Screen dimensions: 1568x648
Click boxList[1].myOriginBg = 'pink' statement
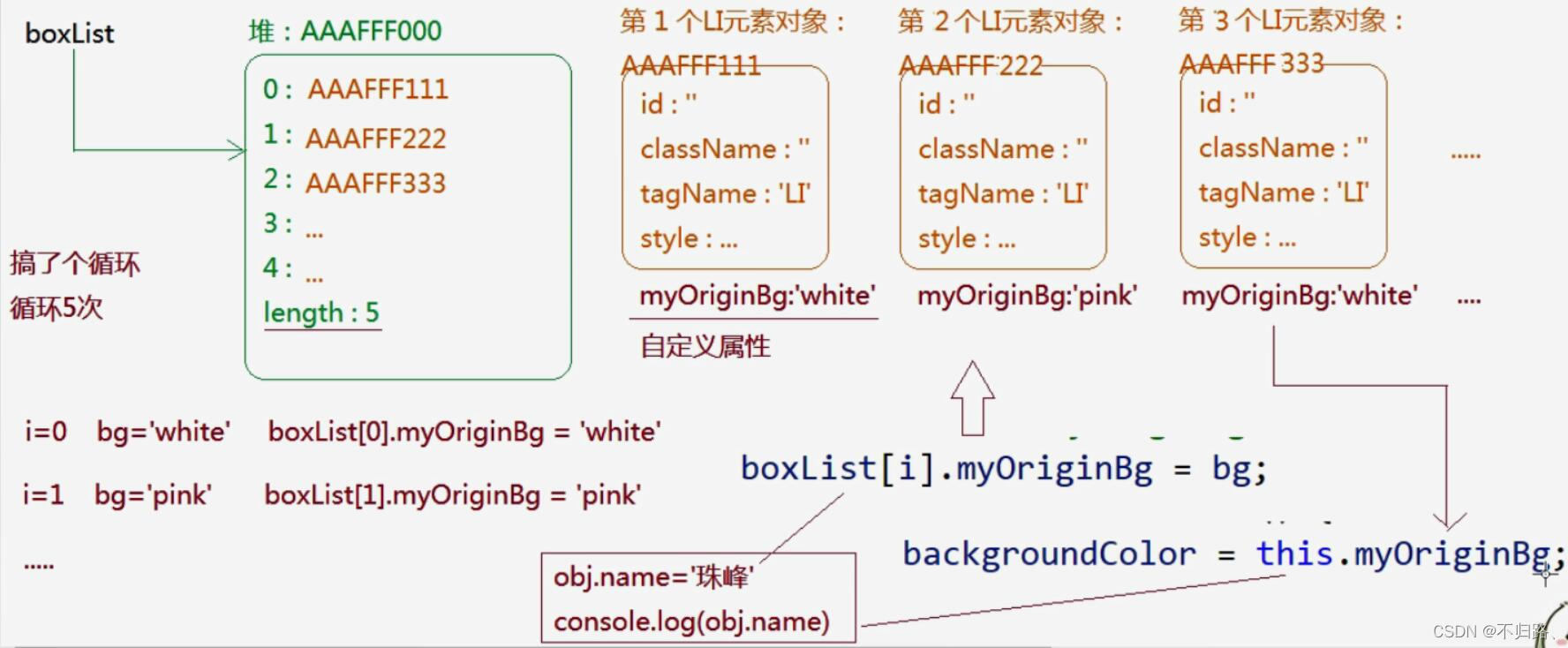(x=453, y=494)
